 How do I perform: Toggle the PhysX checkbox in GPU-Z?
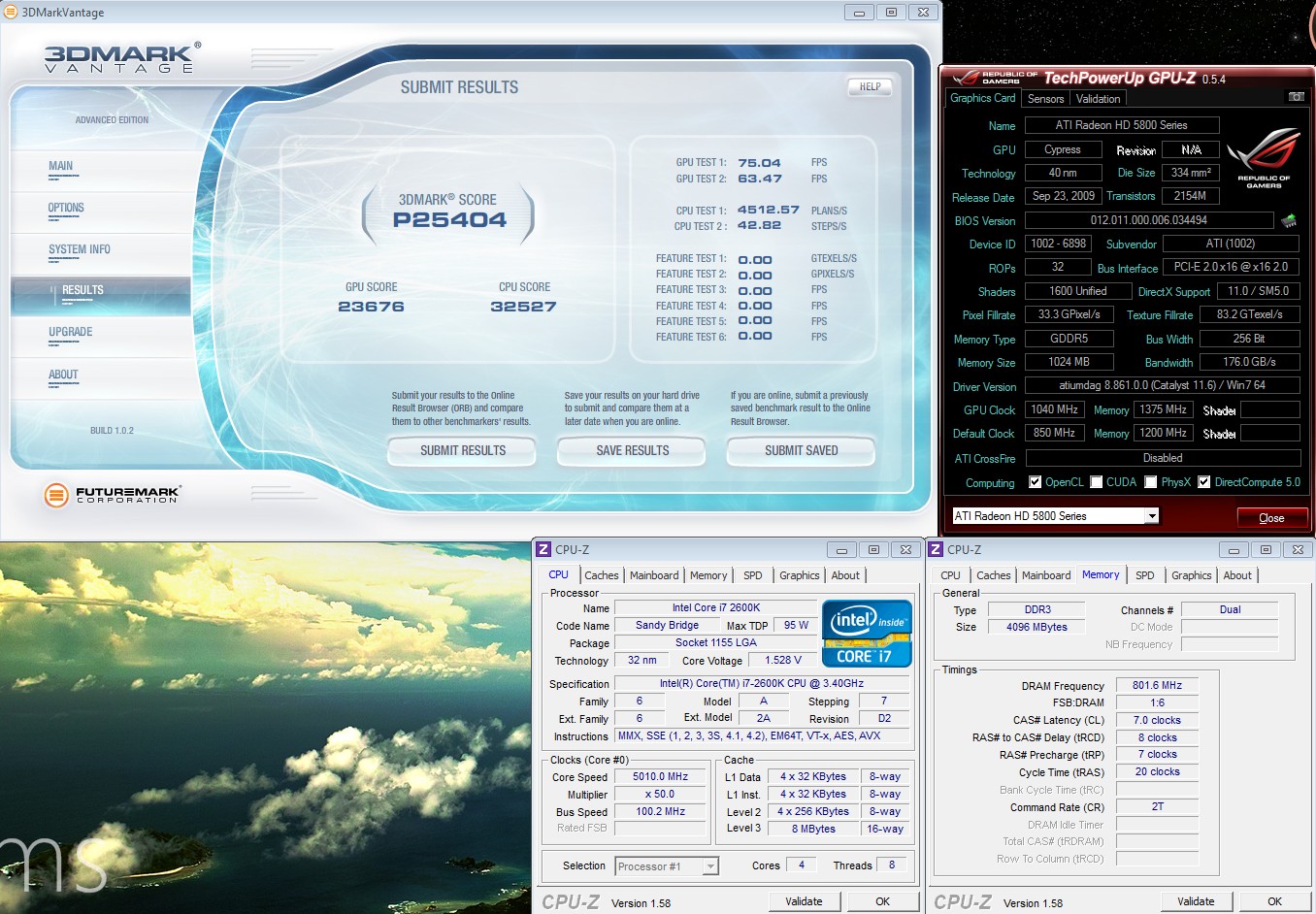tap(1151, 482)
